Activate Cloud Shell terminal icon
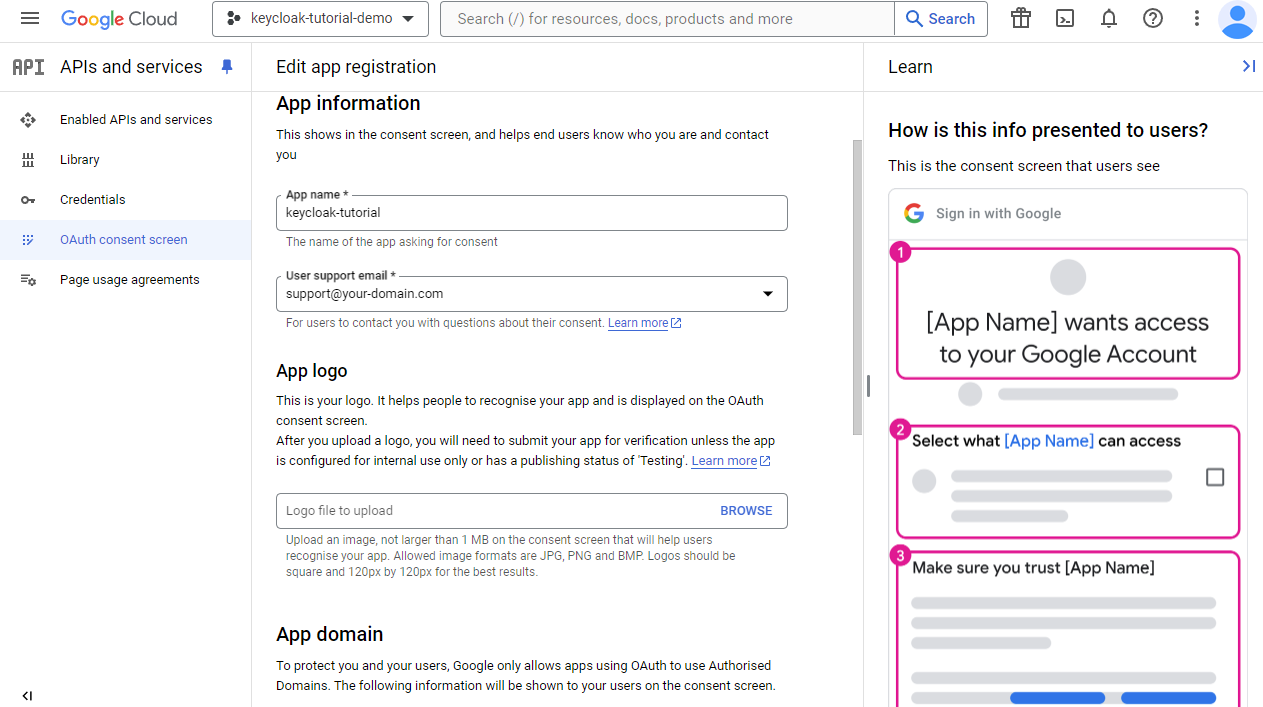 pyautogui.click(x=1065, y=19)
